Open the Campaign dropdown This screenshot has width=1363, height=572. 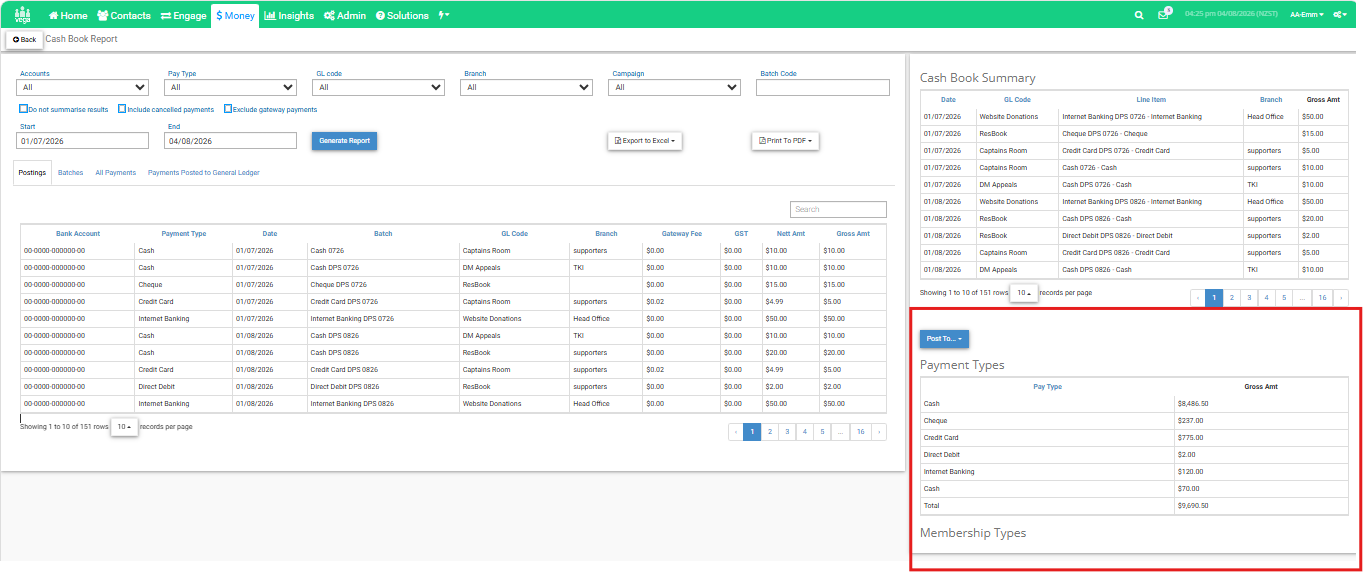tap(675, 87)
